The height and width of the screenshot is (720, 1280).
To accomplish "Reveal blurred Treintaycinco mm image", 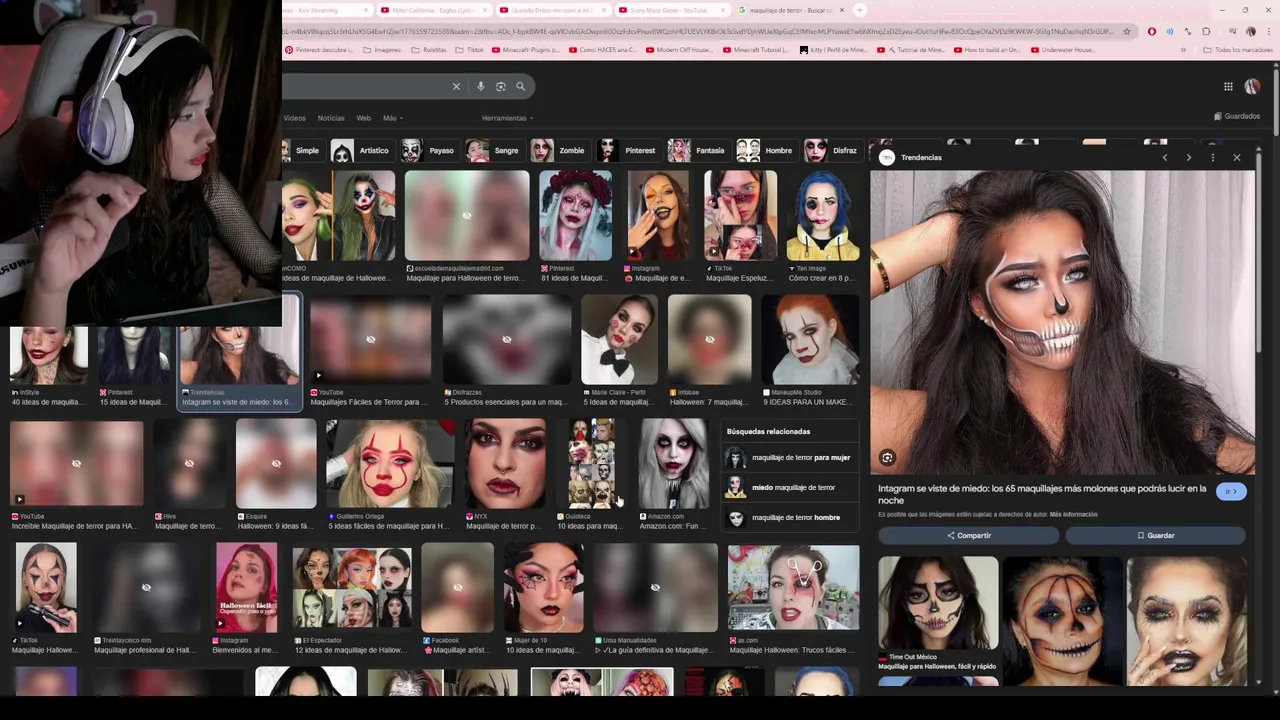I will coord(146,588).
